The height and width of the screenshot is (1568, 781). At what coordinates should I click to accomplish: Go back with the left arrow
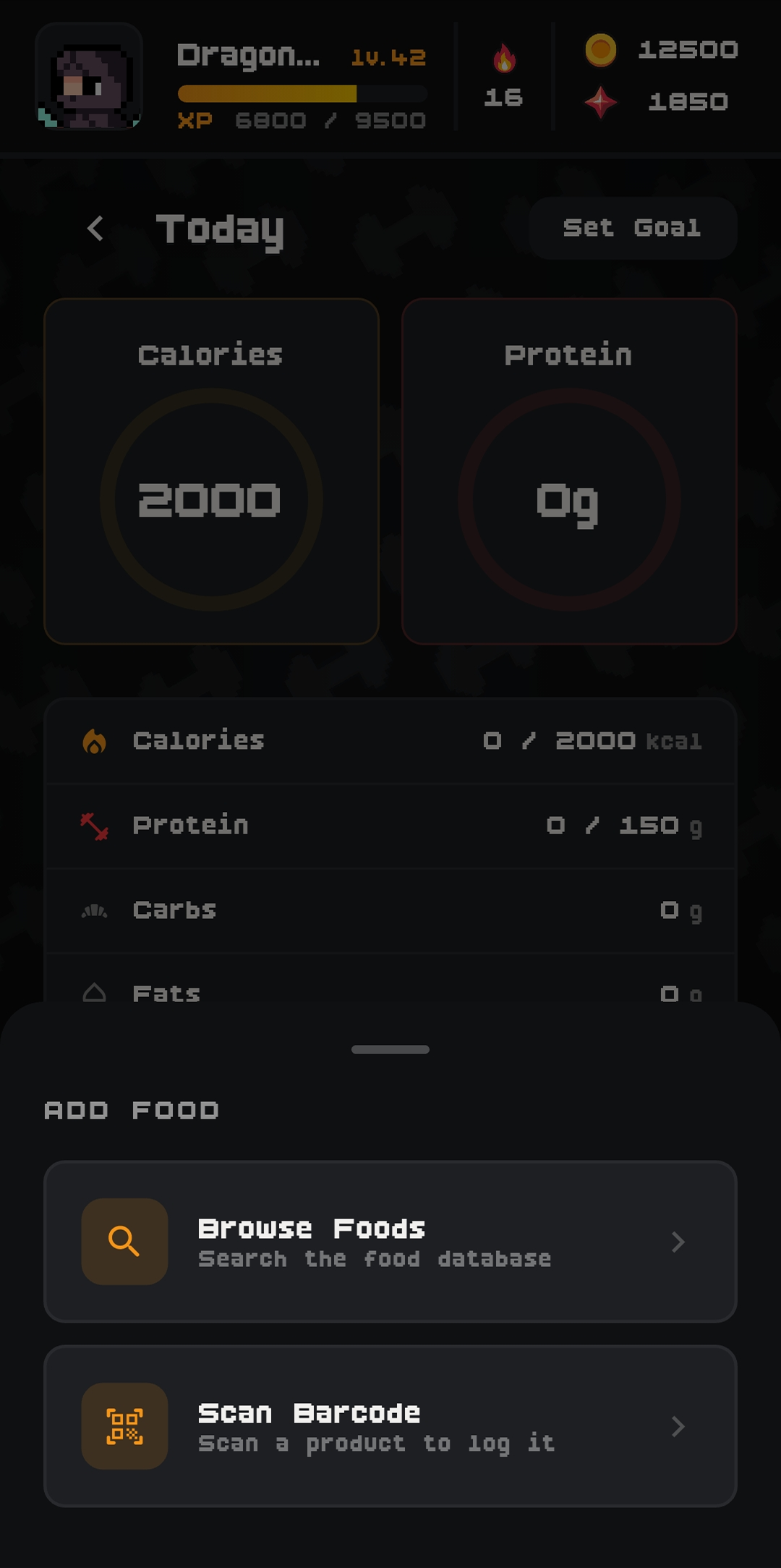(x=95, y=229)
